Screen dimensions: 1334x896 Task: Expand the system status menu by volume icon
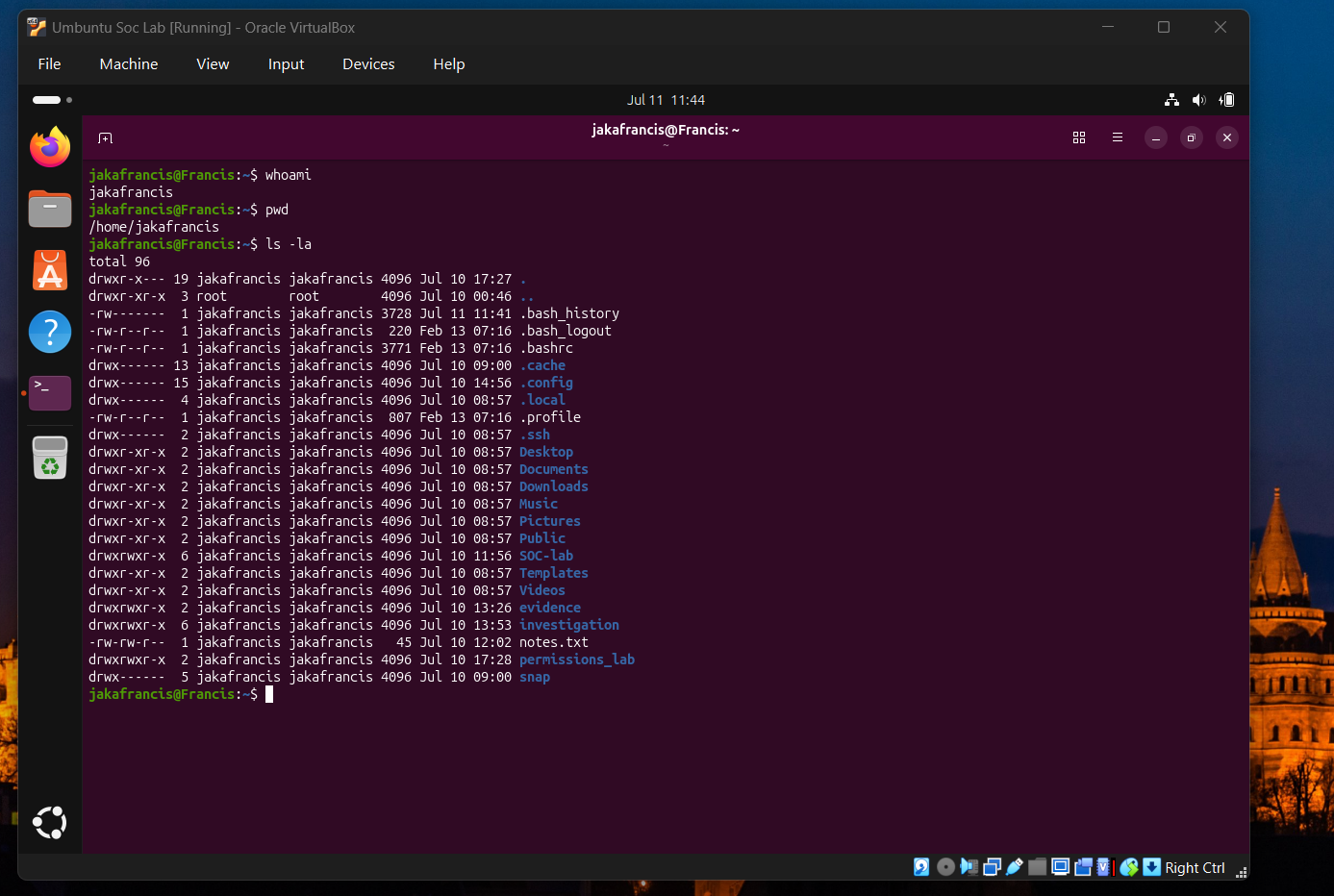tap(1198, 100)
